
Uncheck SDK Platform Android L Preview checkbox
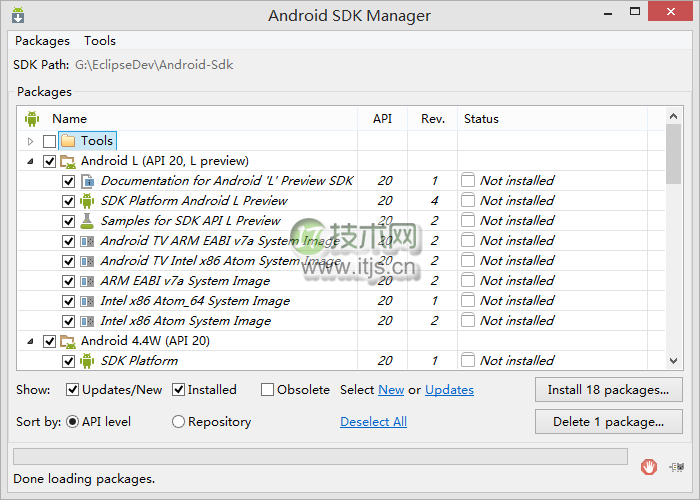pos(68,201)
